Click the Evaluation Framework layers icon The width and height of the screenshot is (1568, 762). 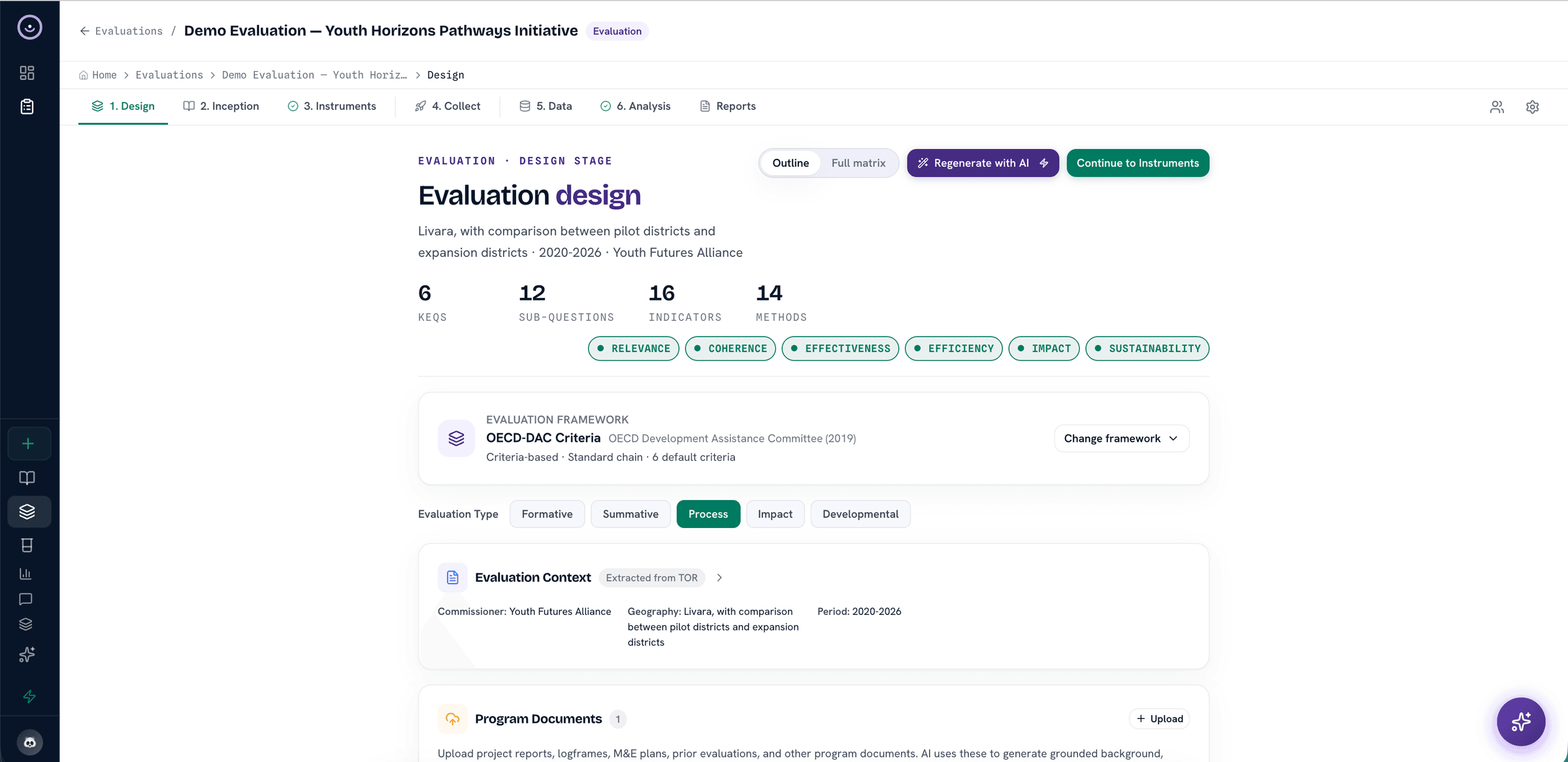(x=456, y=438)
